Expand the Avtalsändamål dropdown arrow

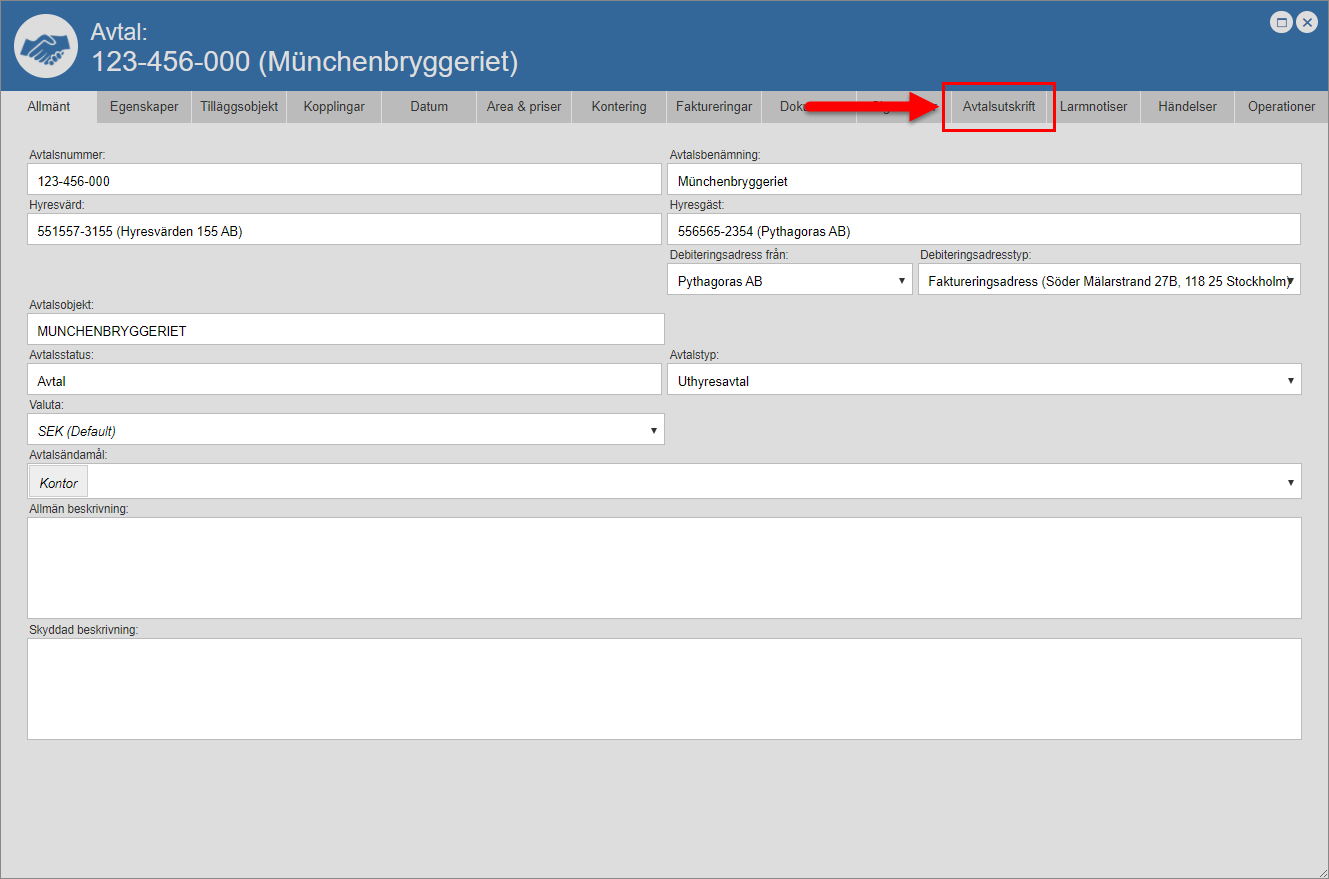1291,483
